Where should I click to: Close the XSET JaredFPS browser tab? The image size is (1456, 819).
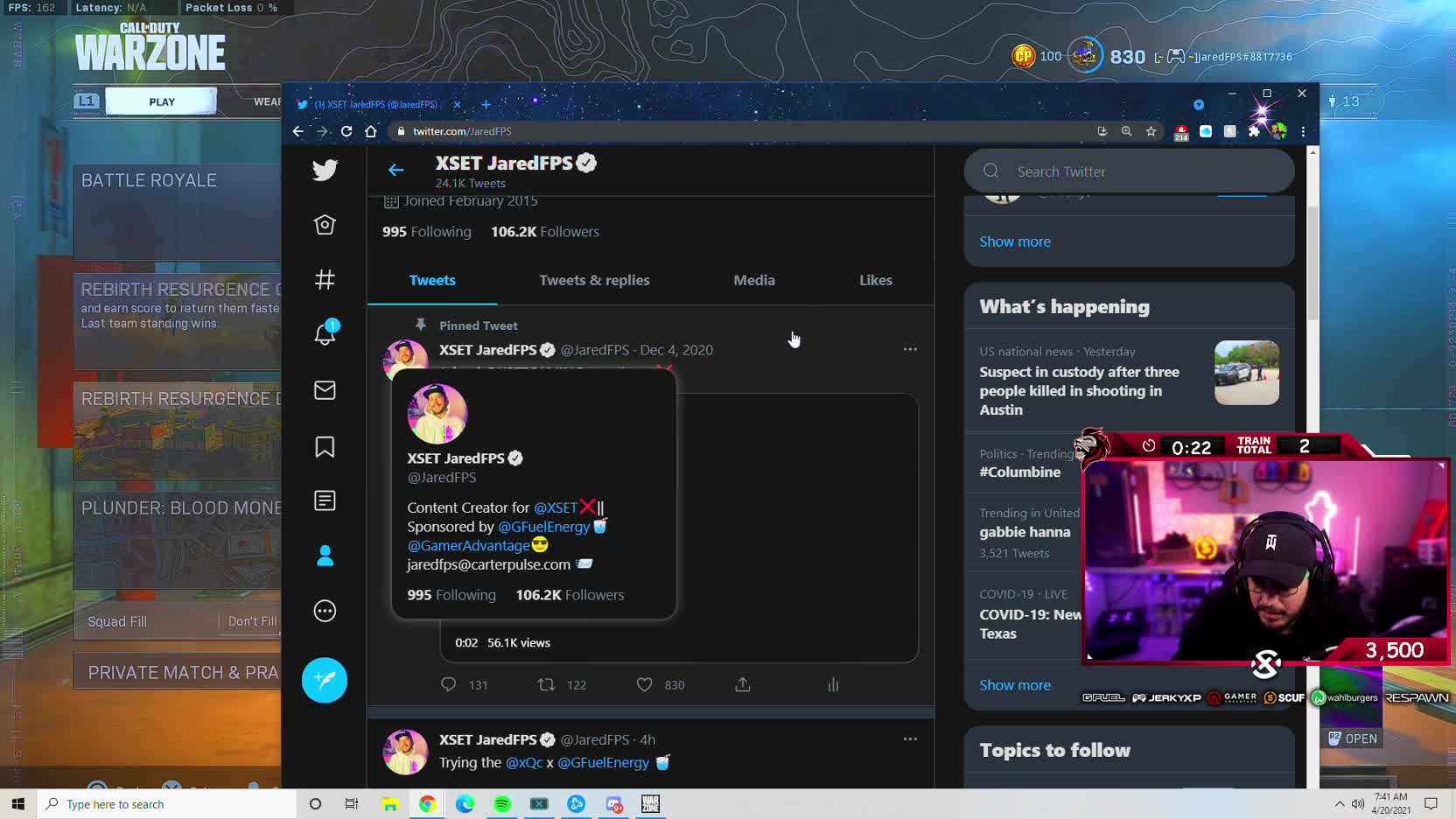(x=457, y=104)
